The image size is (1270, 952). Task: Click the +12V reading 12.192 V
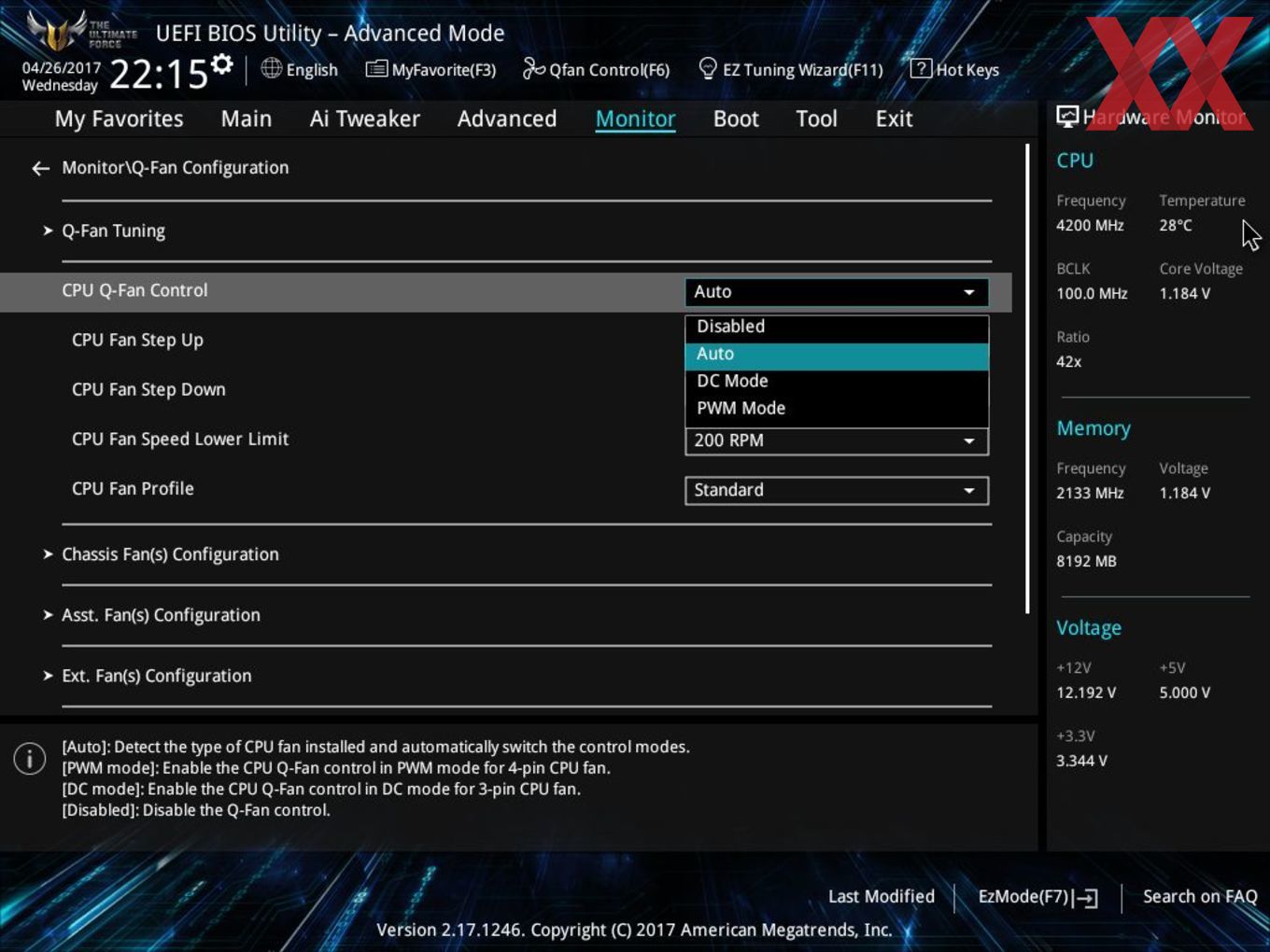click(x=1086, y=693)
